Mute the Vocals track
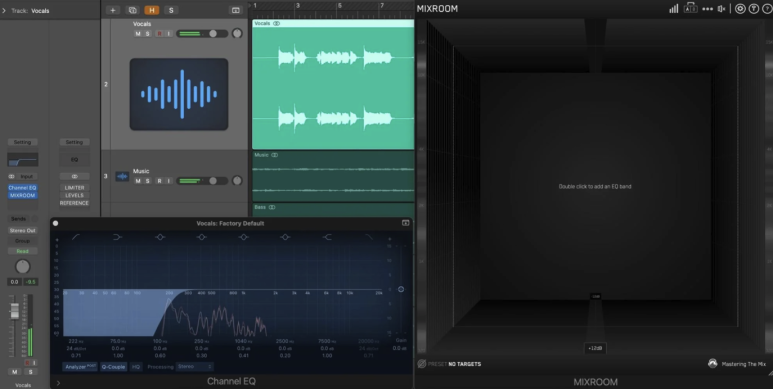The height and width of the screenshot is (389, 773). pos(138,34)
